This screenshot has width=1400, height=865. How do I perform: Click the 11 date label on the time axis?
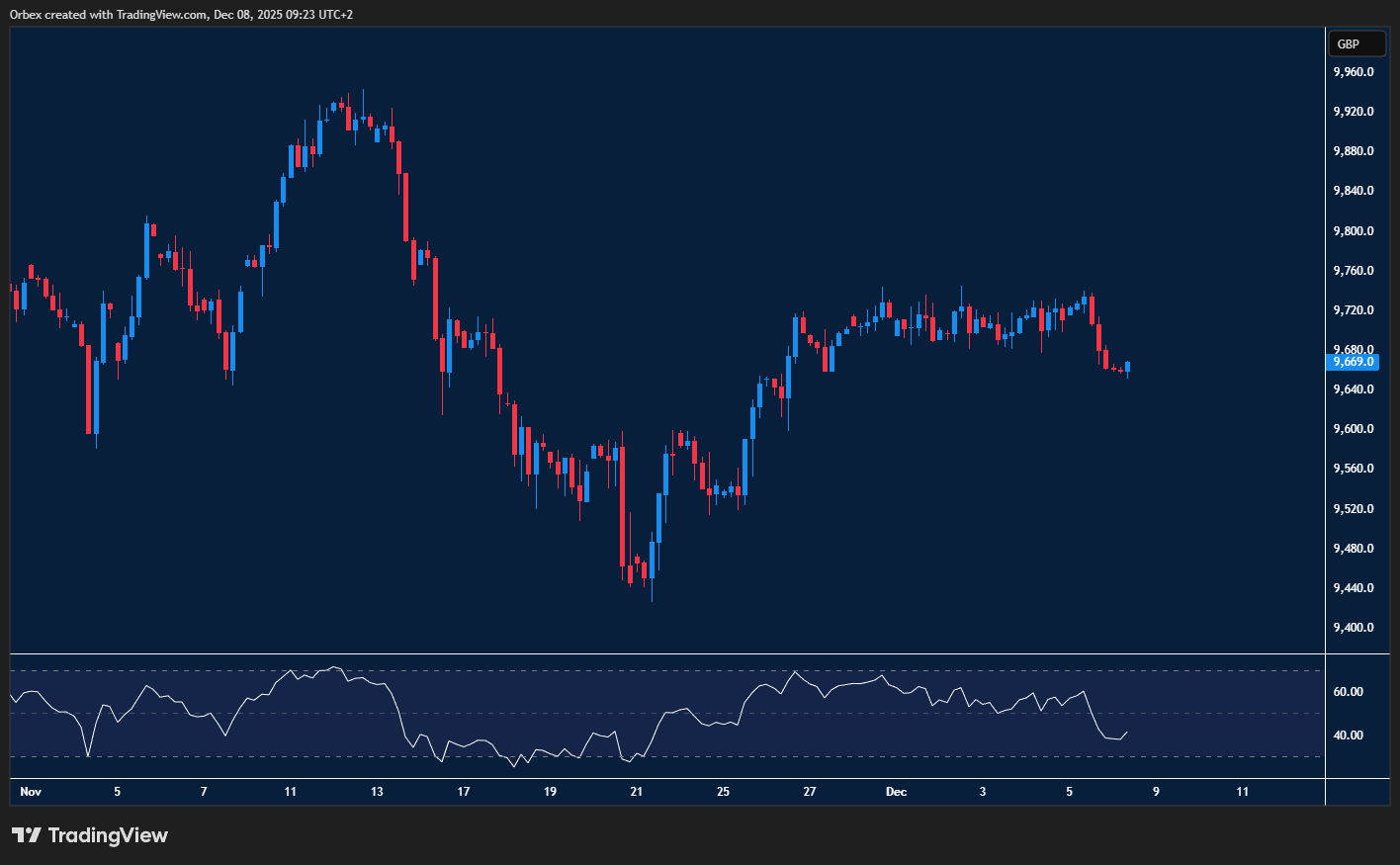[x=290, y=791]
